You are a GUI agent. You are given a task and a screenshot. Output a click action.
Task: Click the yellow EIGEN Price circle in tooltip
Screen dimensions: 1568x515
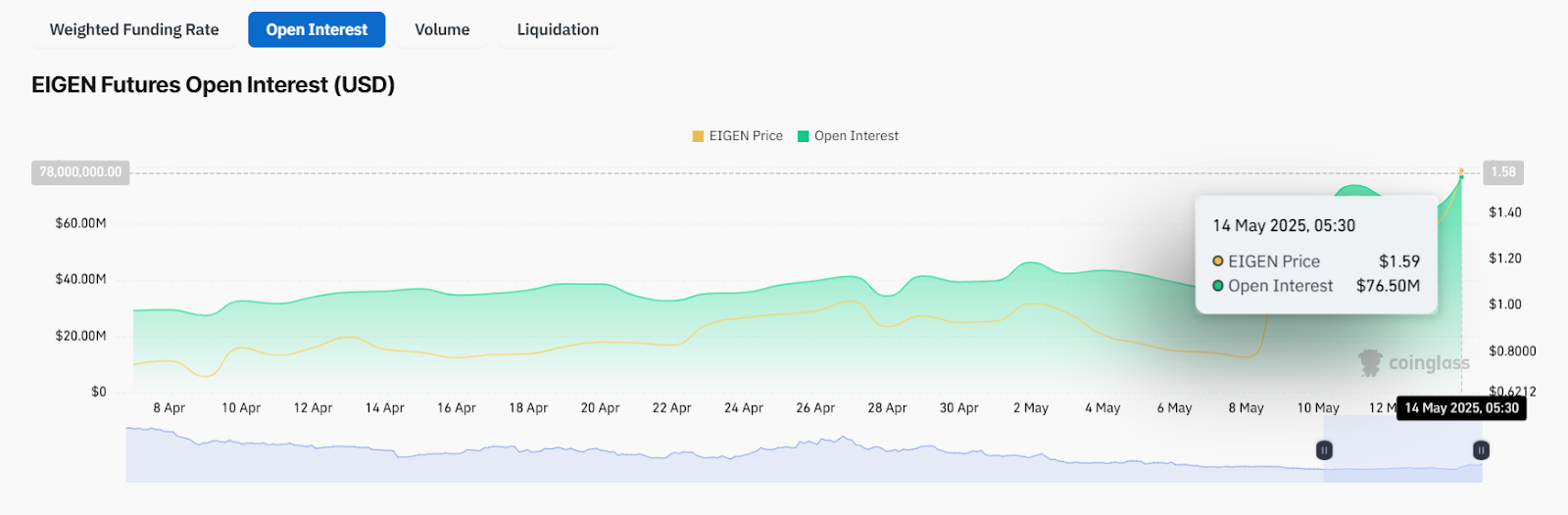point(1218,261)
